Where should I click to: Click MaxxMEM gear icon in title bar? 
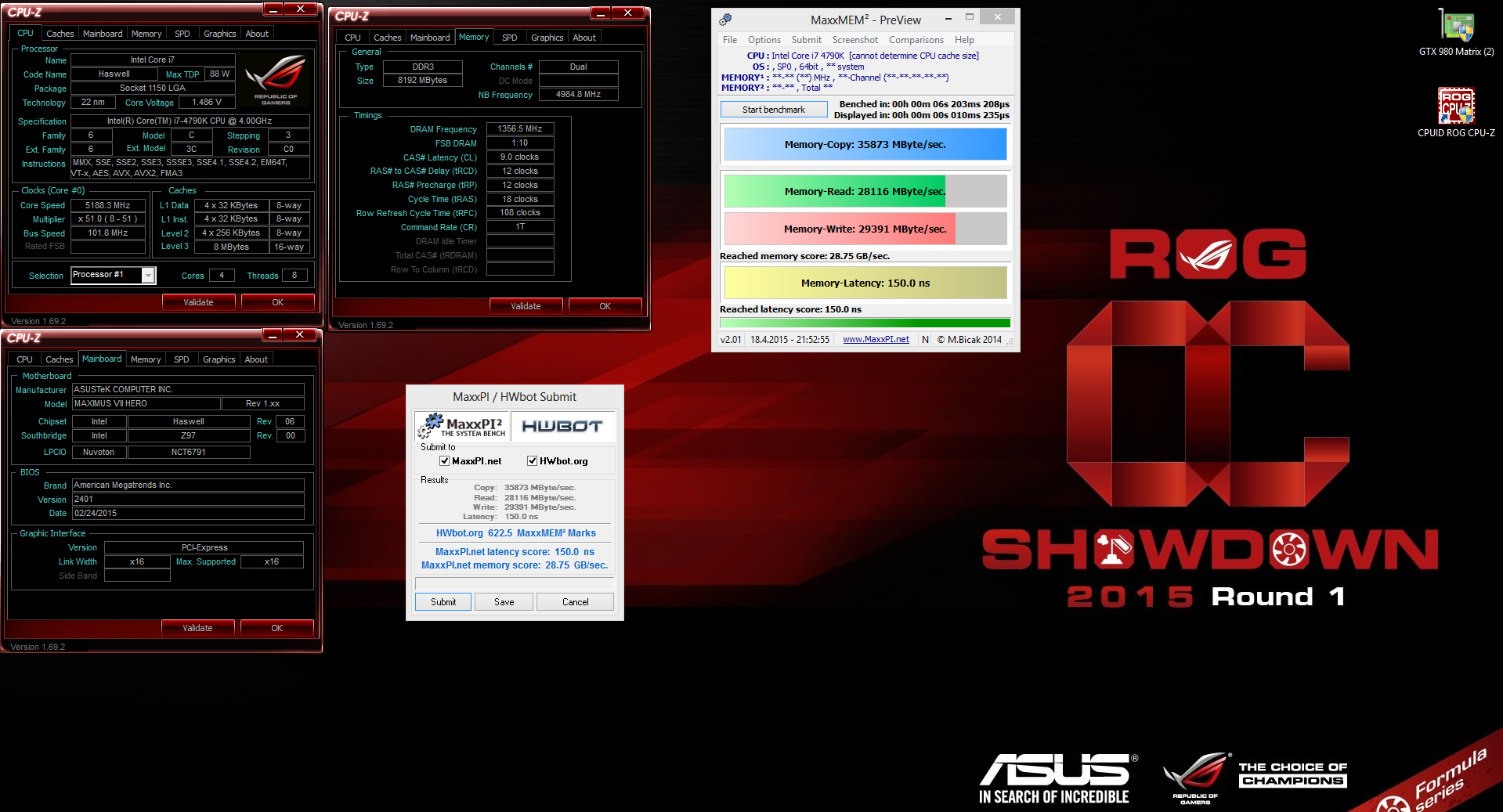(x=725, y=20)
